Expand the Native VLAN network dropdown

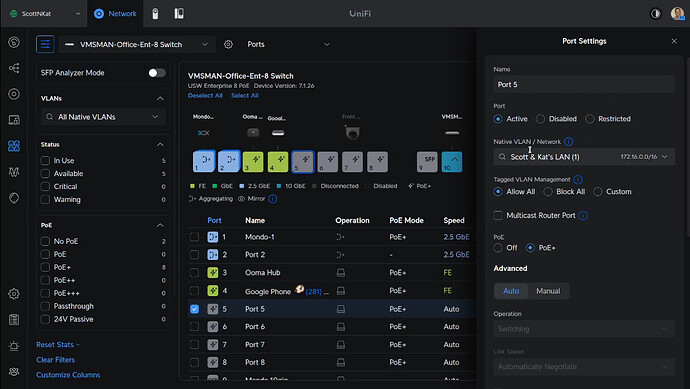click(x=584, y=157)
